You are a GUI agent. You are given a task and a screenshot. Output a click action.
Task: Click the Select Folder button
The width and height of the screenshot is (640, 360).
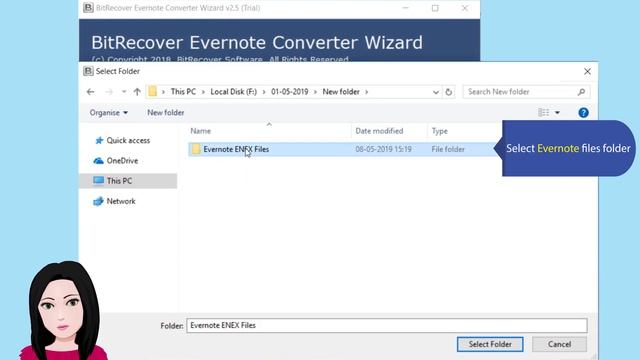(490, 344)
